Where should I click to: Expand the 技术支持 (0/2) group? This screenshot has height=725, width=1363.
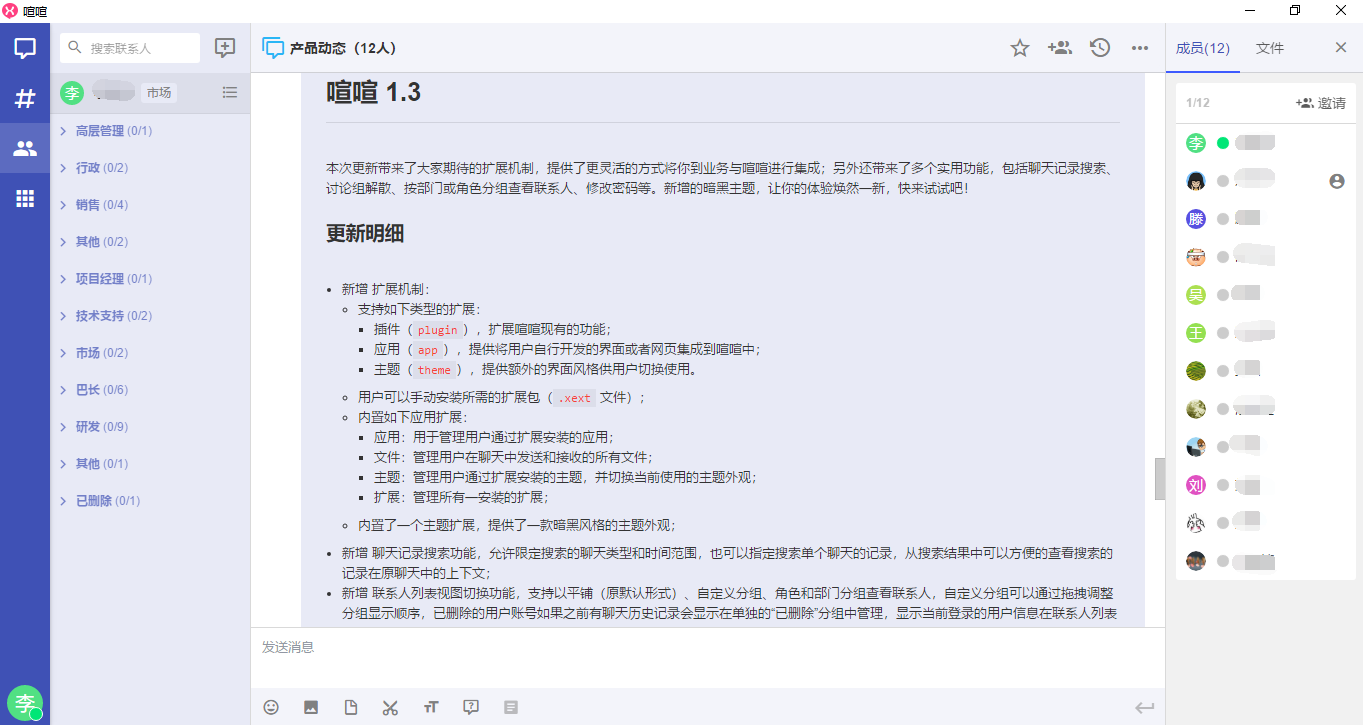tap(150, 316)
